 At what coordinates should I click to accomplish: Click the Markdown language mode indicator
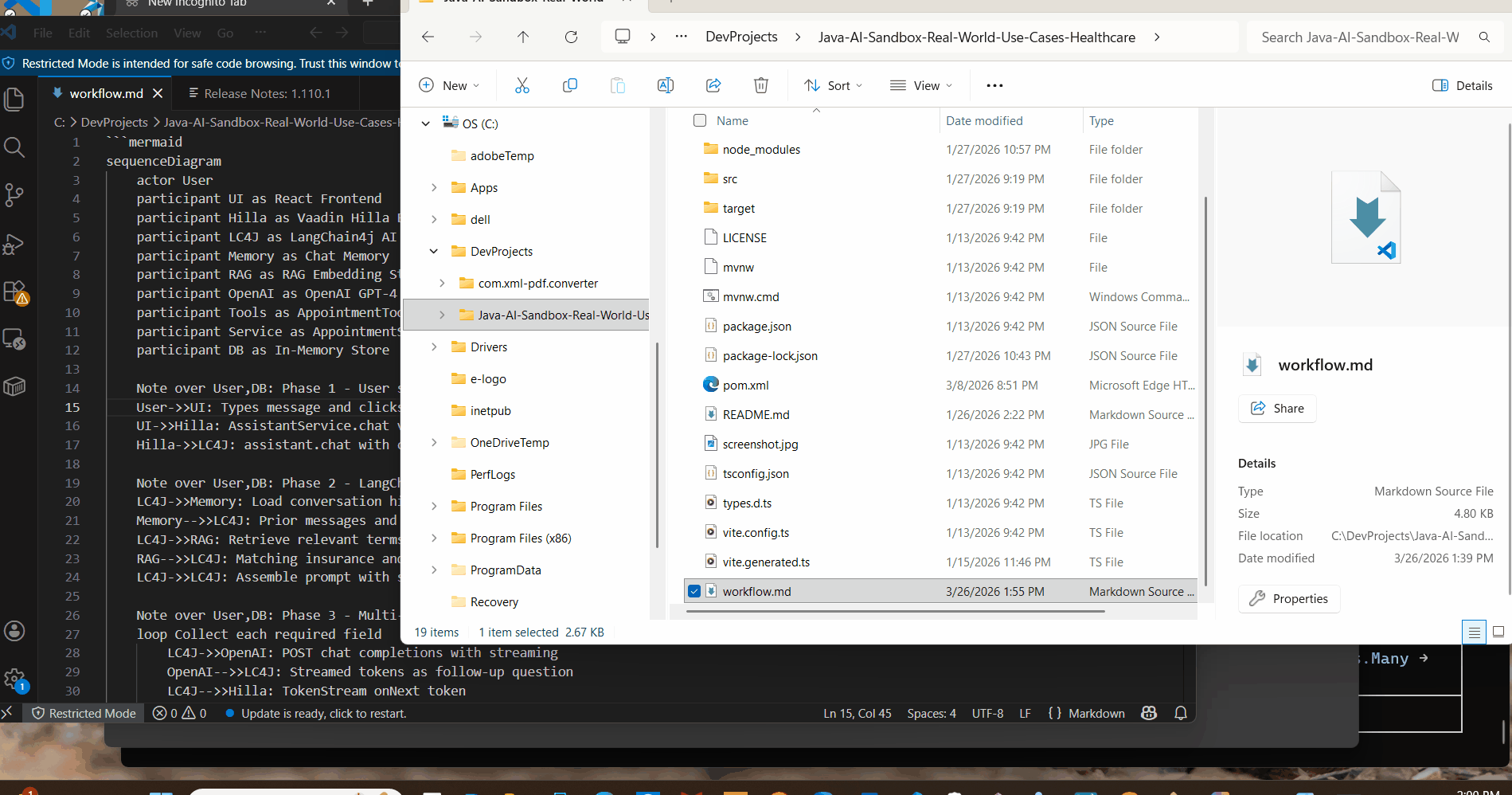[1096, 713]
